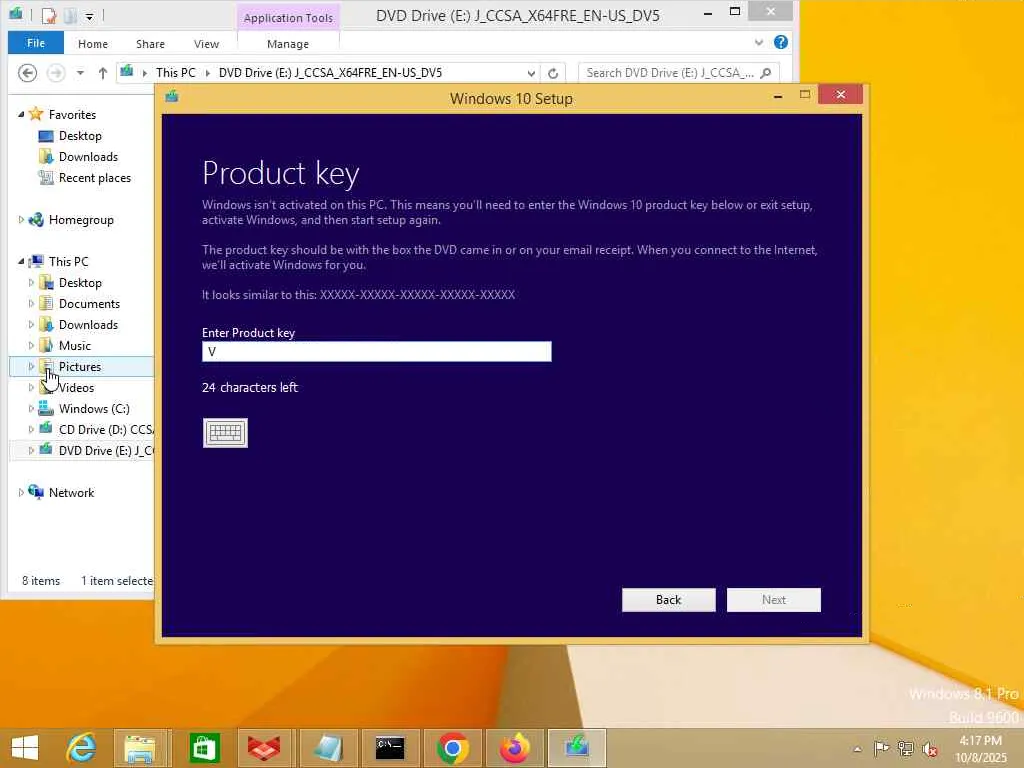Open Action Center flag icon
This screenshot has height=768, width=1024.
click(x=881, y=748)
